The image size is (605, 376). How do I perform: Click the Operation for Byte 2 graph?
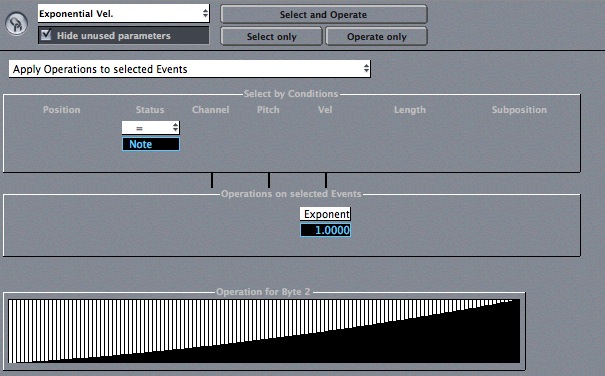tap(264, 331)
